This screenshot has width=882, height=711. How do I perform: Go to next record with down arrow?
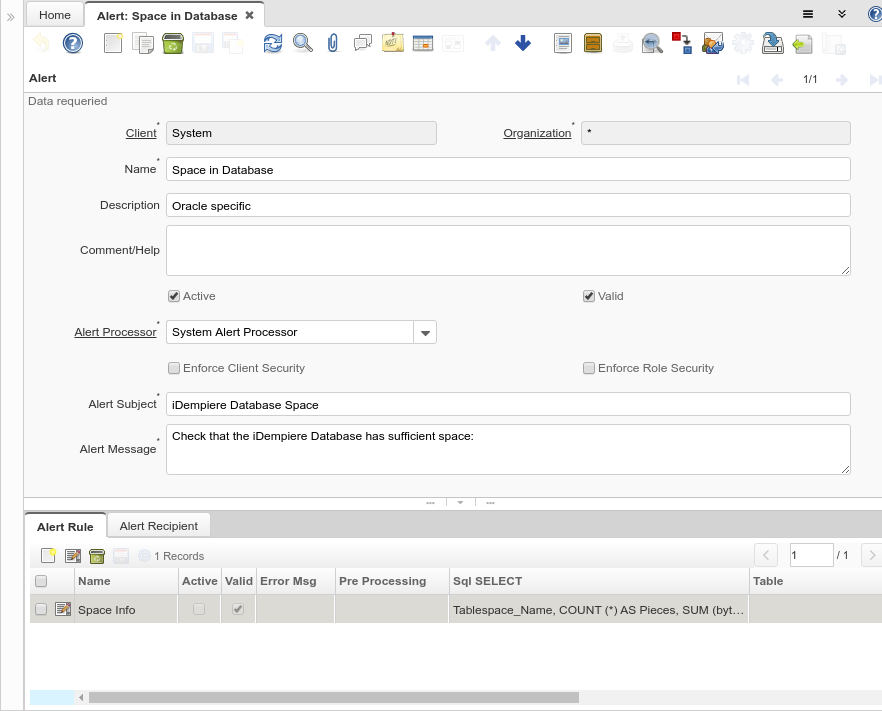click(x=522, y=43)
